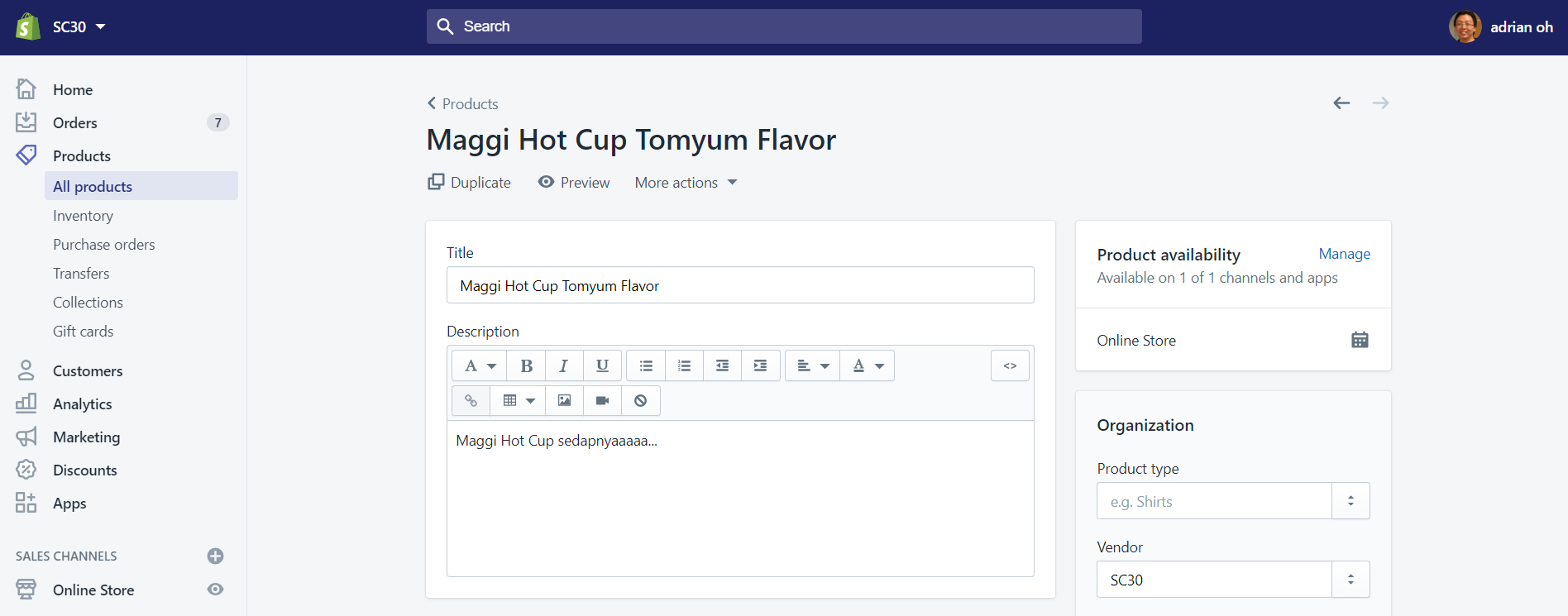Insert a bulleted list

click(x=646, y=365)
